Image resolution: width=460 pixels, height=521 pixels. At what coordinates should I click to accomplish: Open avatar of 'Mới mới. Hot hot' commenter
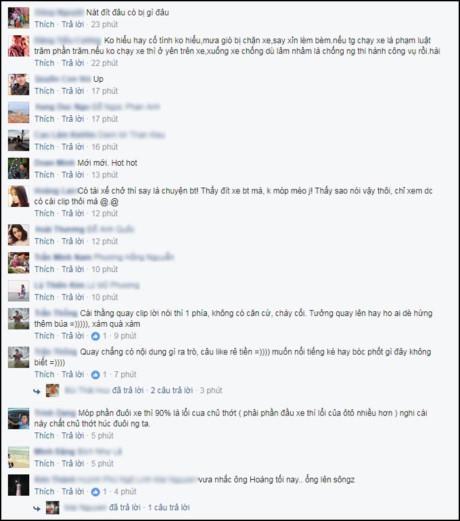click(x=19, y=168)
